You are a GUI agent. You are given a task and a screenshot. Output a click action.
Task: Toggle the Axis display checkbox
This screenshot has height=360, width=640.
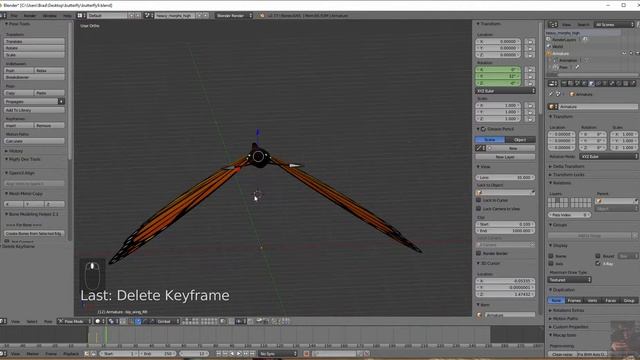tap(551, 264)
